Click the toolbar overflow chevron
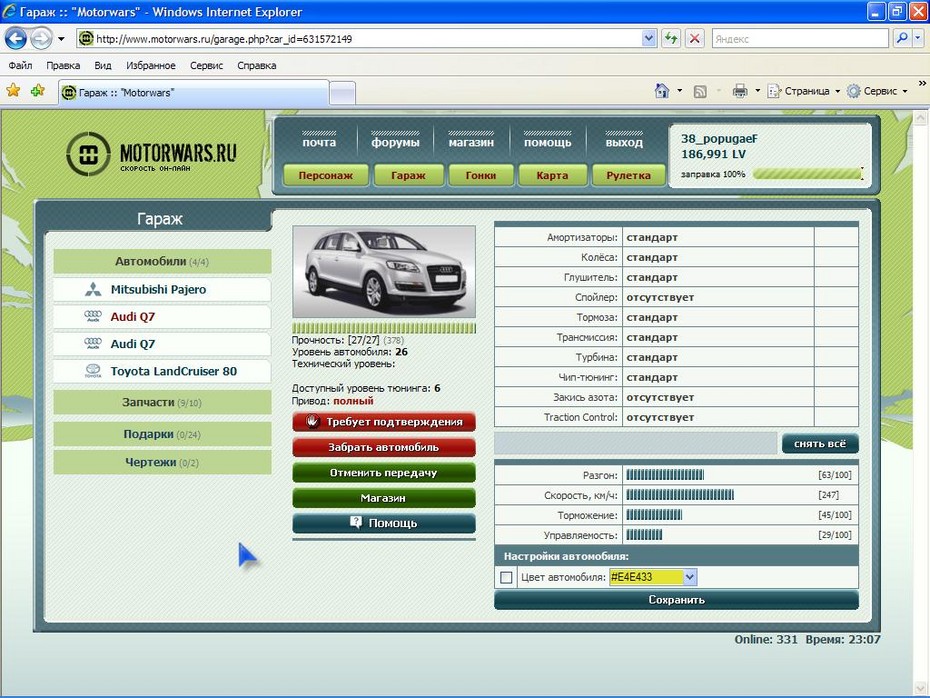 point(922,84)
